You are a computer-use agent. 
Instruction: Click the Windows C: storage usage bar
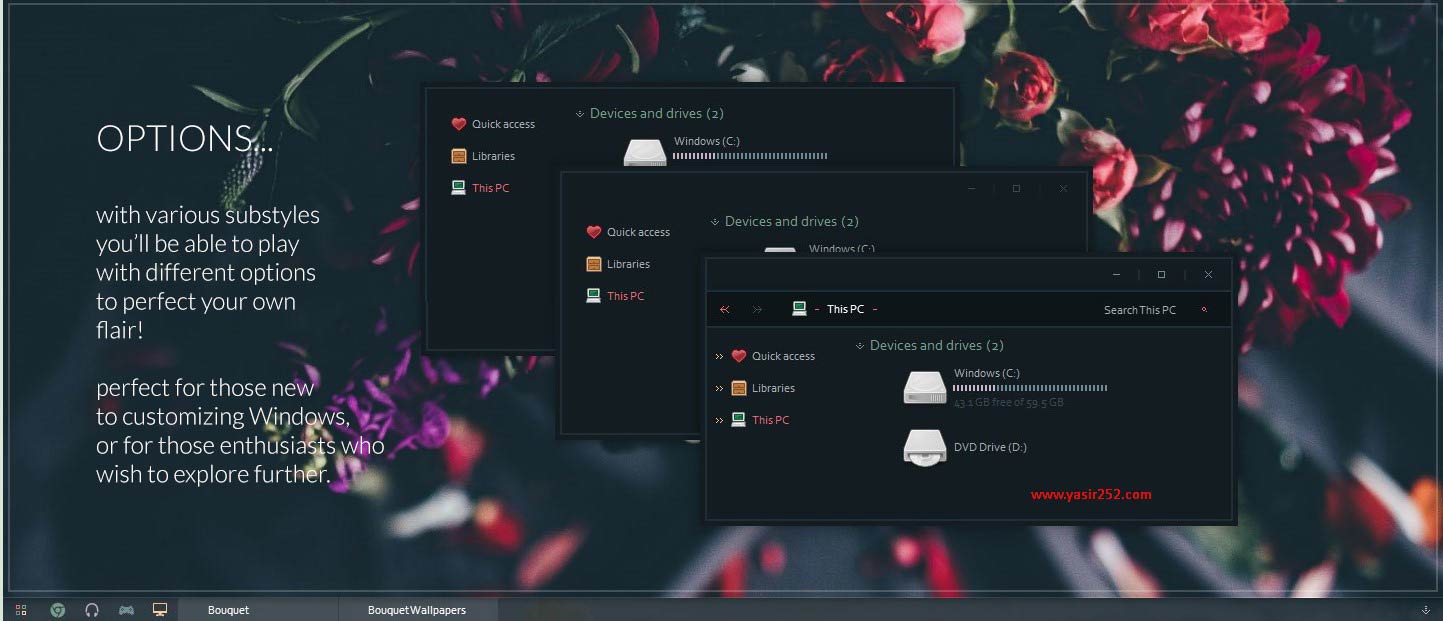[x=1030, y=387]
